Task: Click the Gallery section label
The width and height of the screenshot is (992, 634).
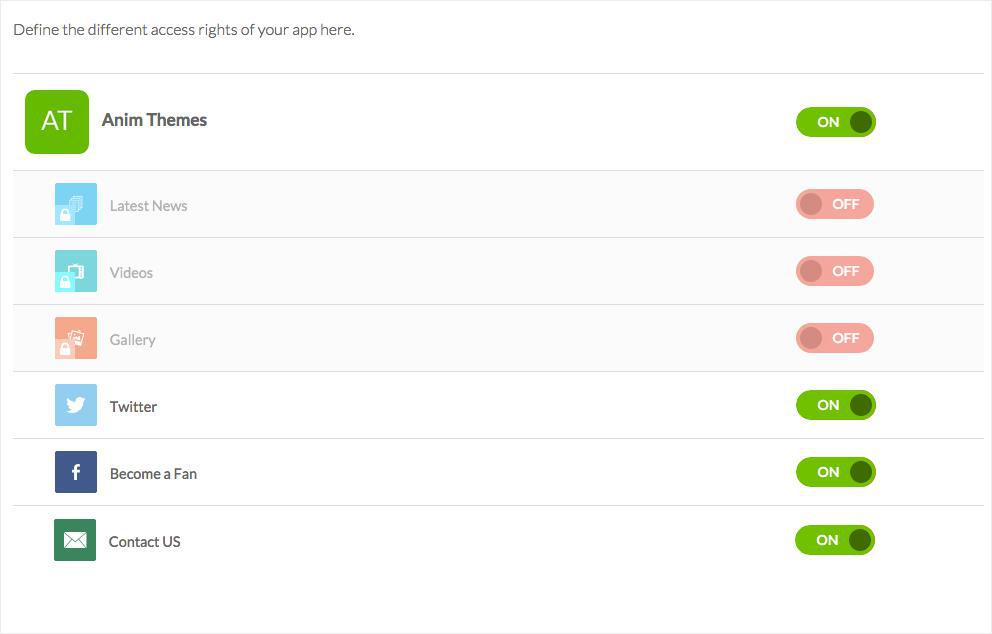Action: (x=132, y=340)
